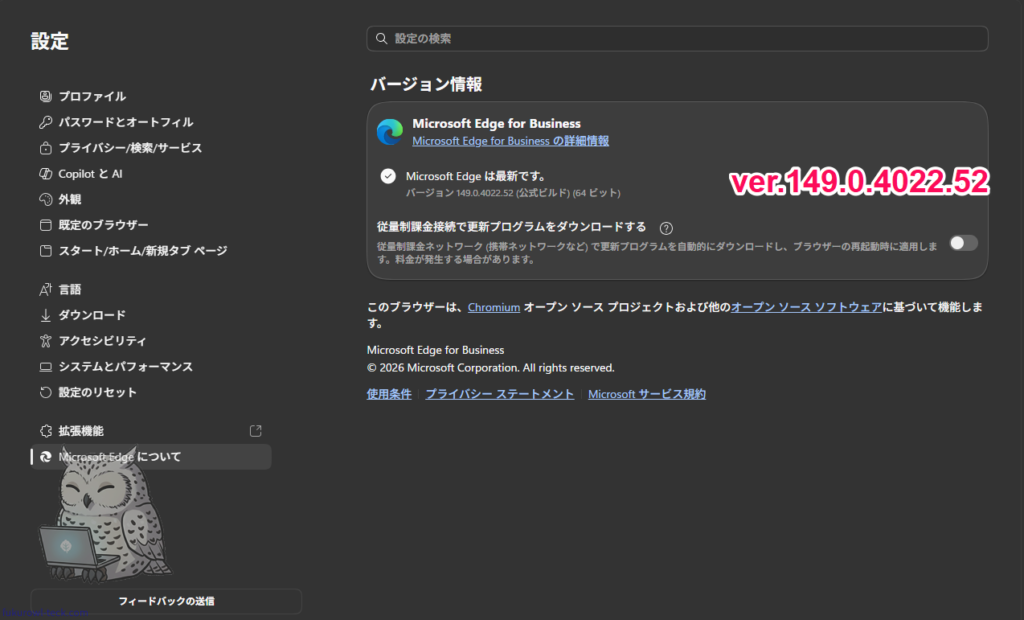The height and width of the screenshot is (620, 1024).
Task: Click the フィードバックの送信 button
Action: pos(167,601)
